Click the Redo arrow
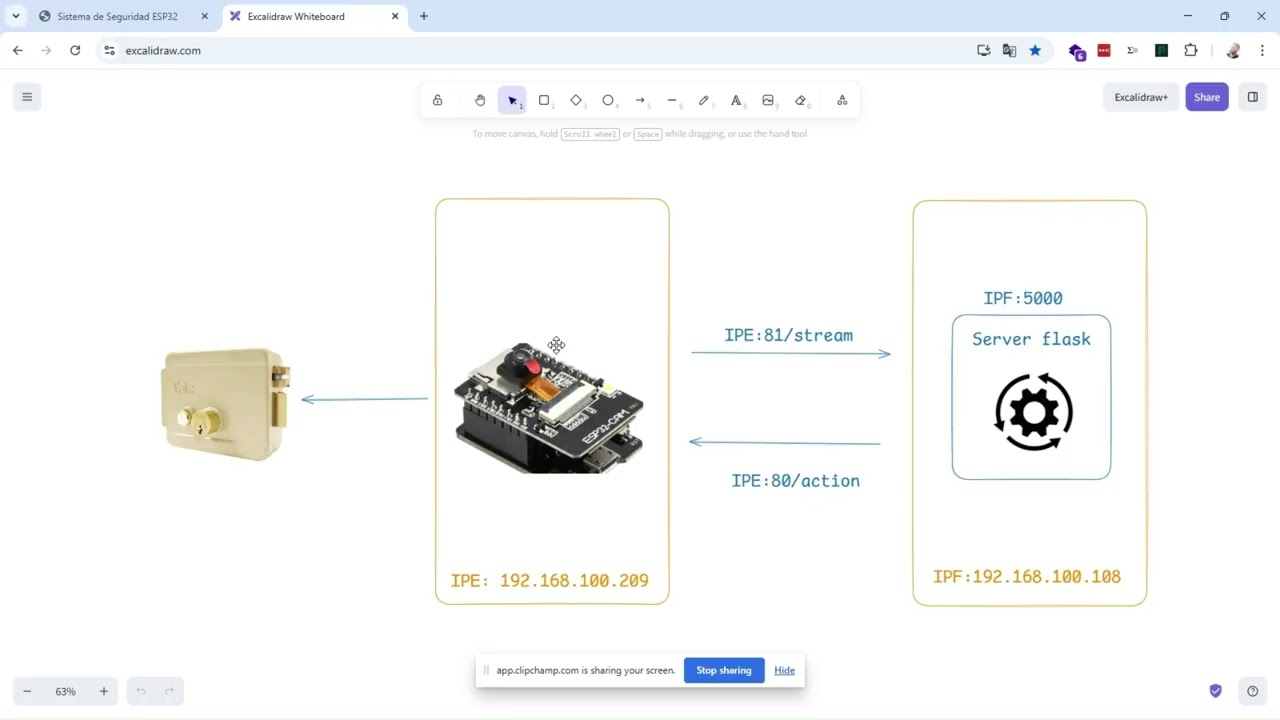Screen dimensions: 1280x720 pos(169,691)
